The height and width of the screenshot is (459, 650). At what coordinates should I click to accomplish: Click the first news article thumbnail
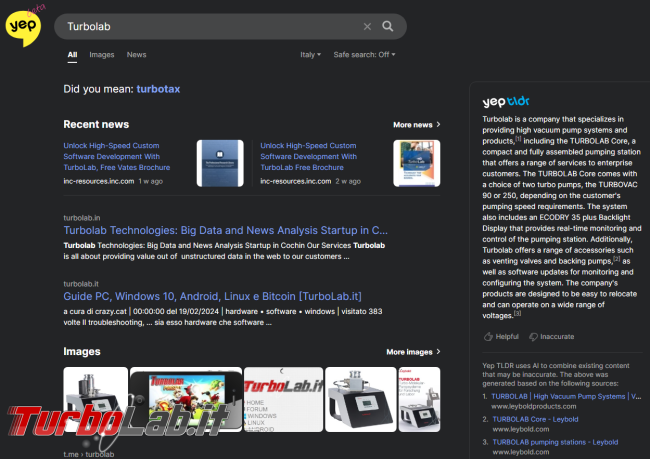[x=220, y=163]
